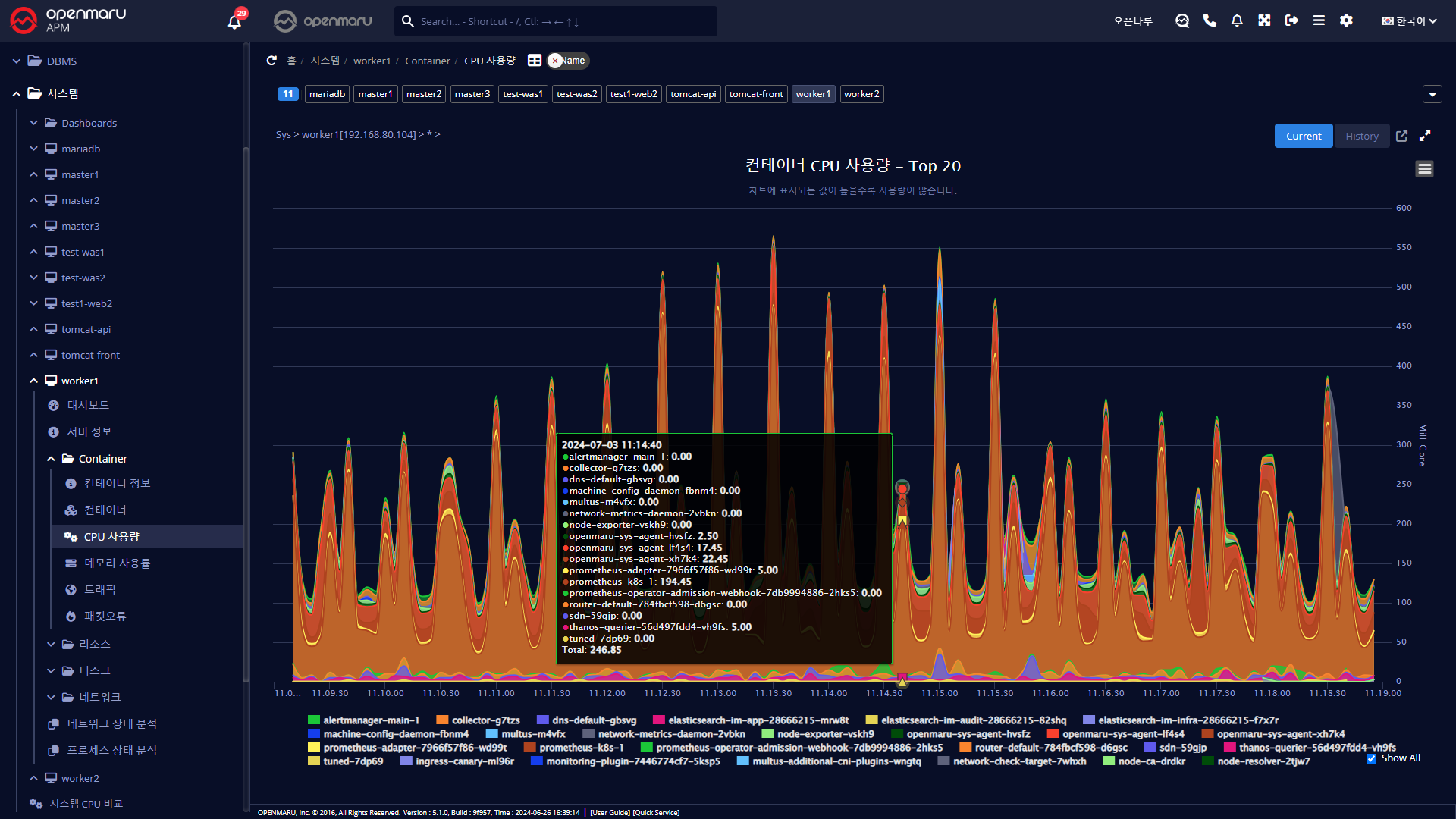Switch to History view button
Image resolution: width=1456 pixels, height=819 pixels.
pyautogui.click(x=1361, y=136)
